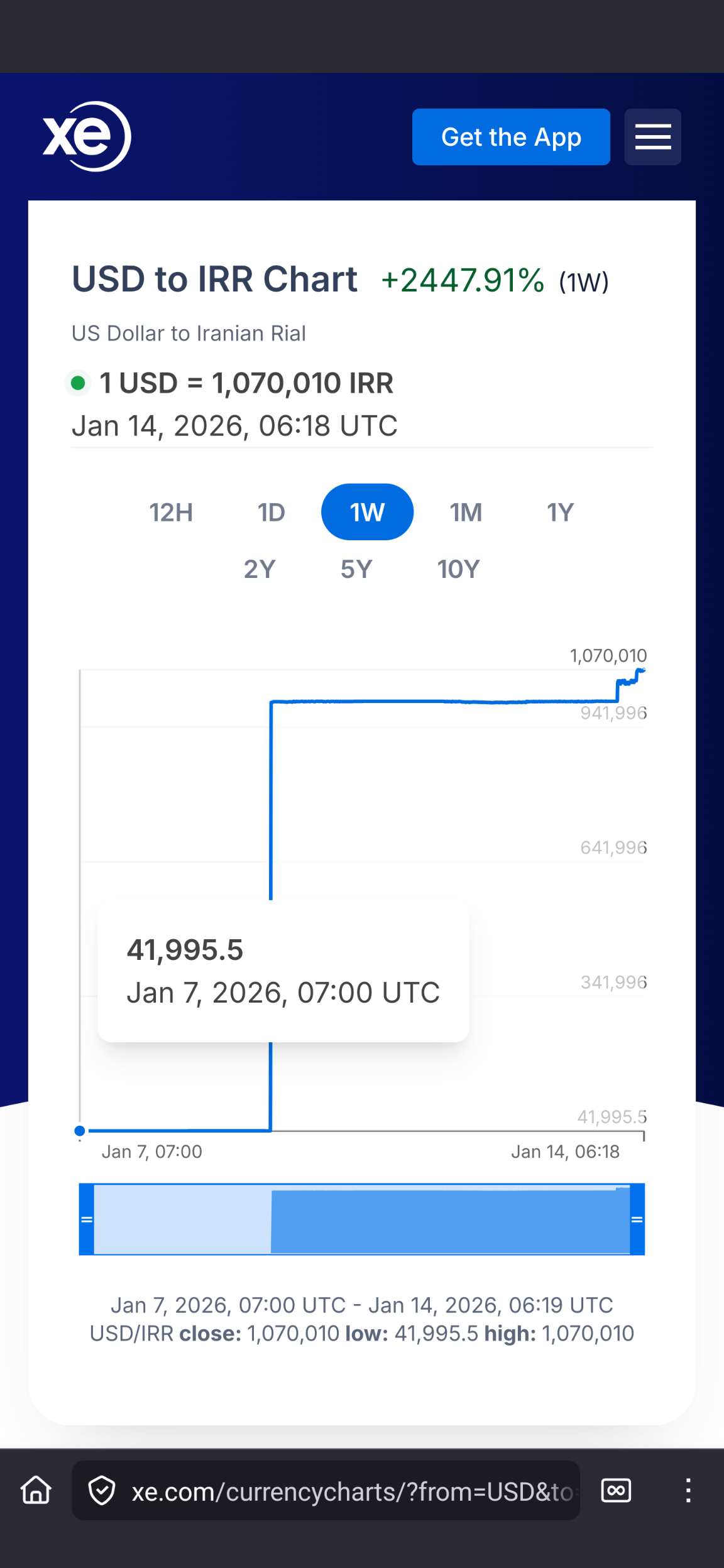The image size is (724, 1568).
Task: Click the Jan 7 chart data point
Action: click(80, 1131)
